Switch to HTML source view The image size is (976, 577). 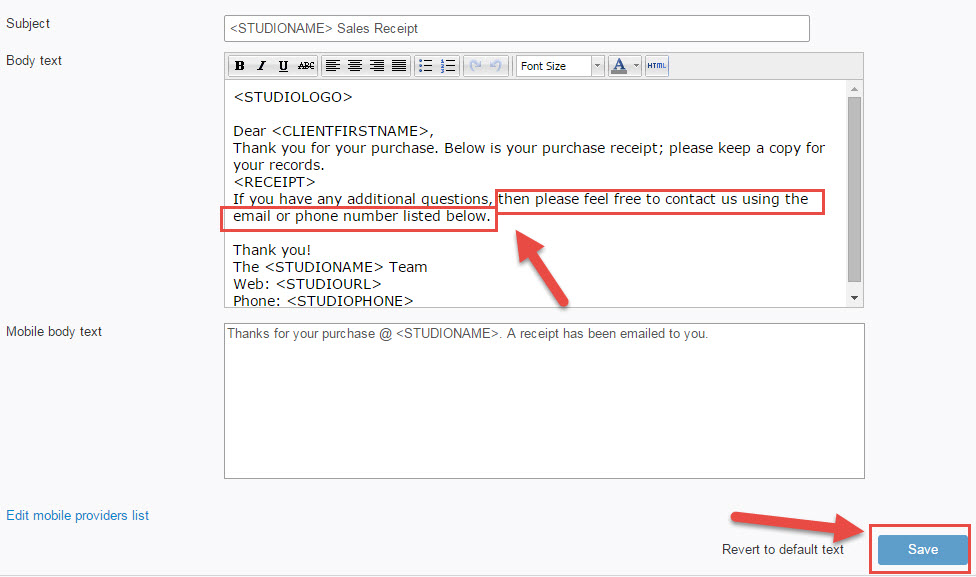click(656, 66)
